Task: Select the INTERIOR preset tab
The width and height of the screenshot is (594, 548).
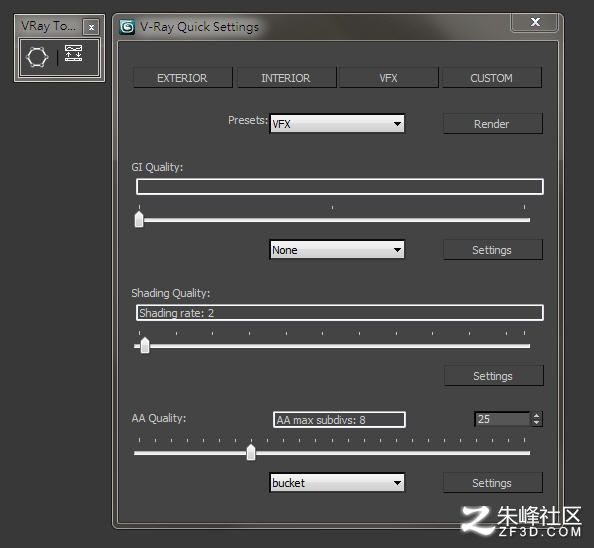Action: click(286, 78)
